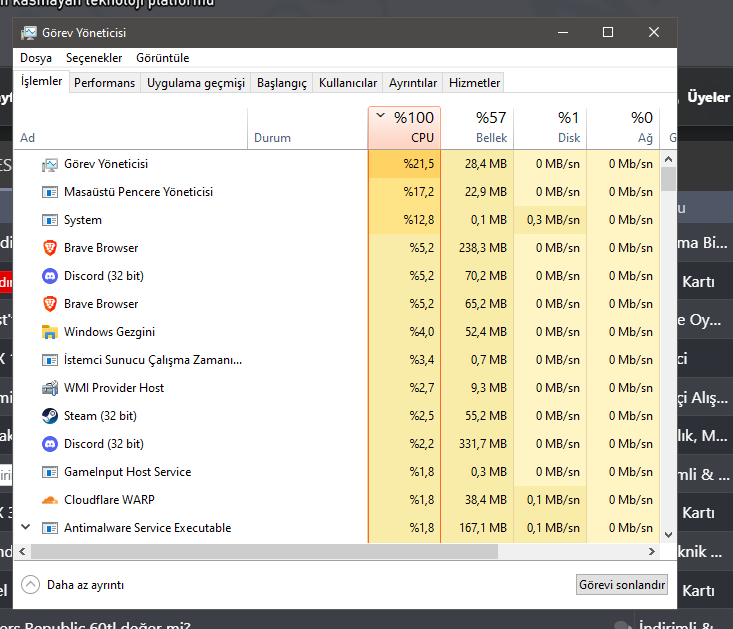Click the horizontal scrollbar thumb
Image resolution: width=733 pixels, height=629 pixels.
coord(265,551)
